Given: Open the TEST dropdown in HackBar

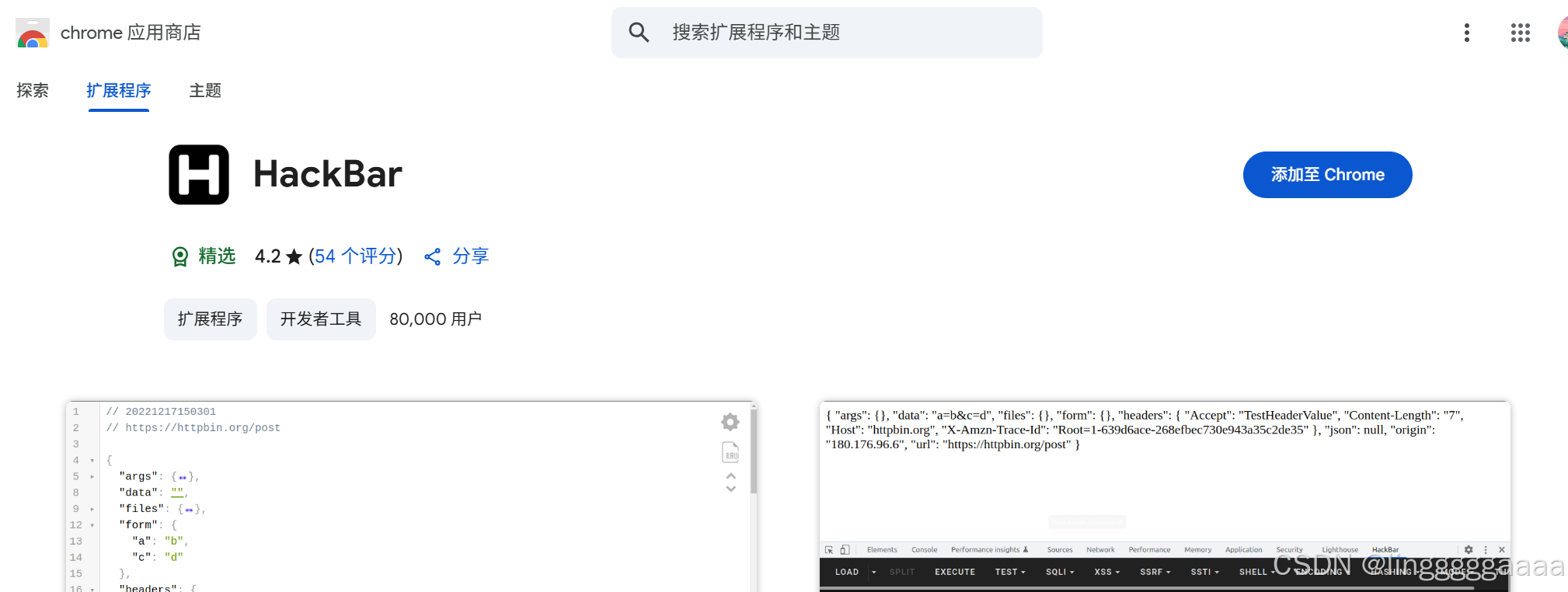Looking at the screenshot, I should click(x=1010, y=572).
